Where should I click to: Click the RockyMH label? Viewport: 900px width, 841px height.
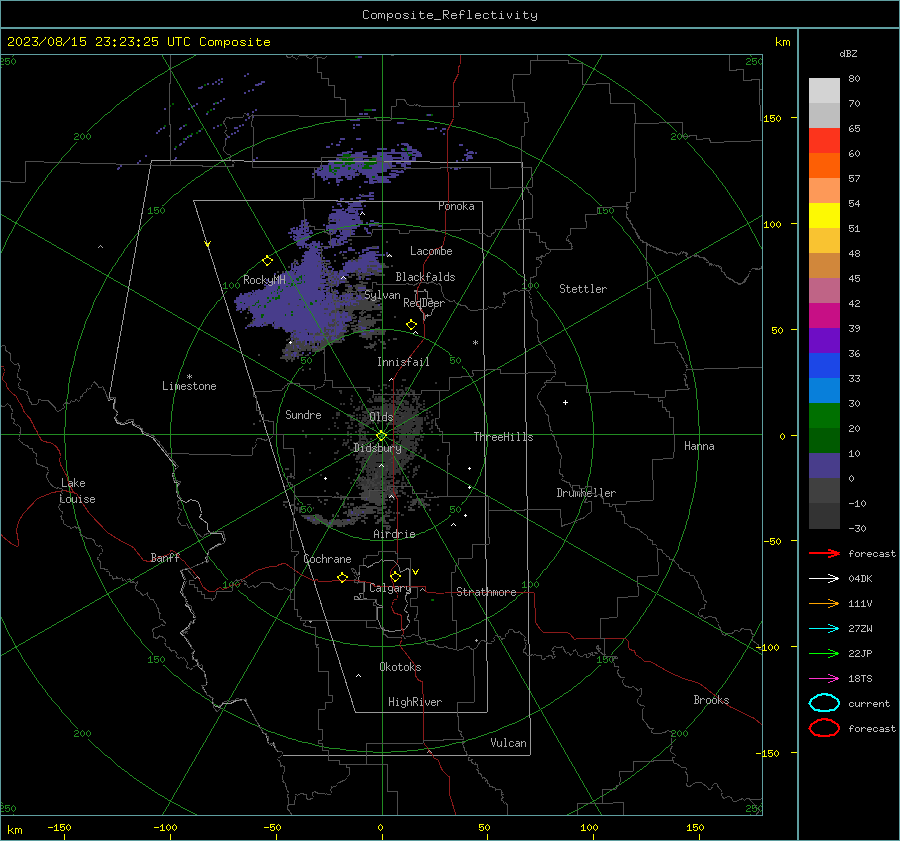pos(264,280)
